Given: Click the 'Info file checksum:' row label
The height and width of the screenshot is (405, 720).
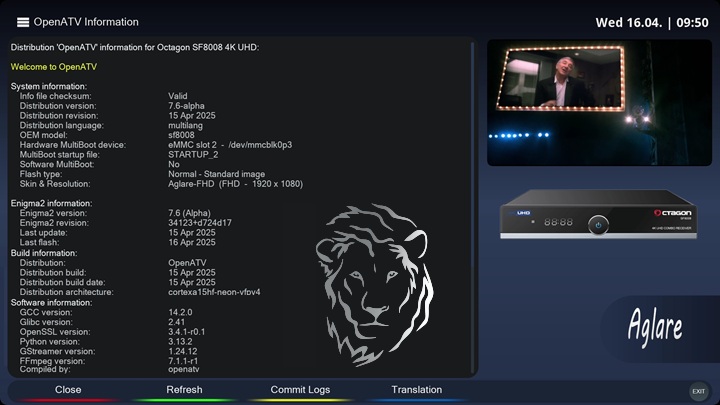Looking at the screenshot, I should pyautogui.click(x=56, y=96).
